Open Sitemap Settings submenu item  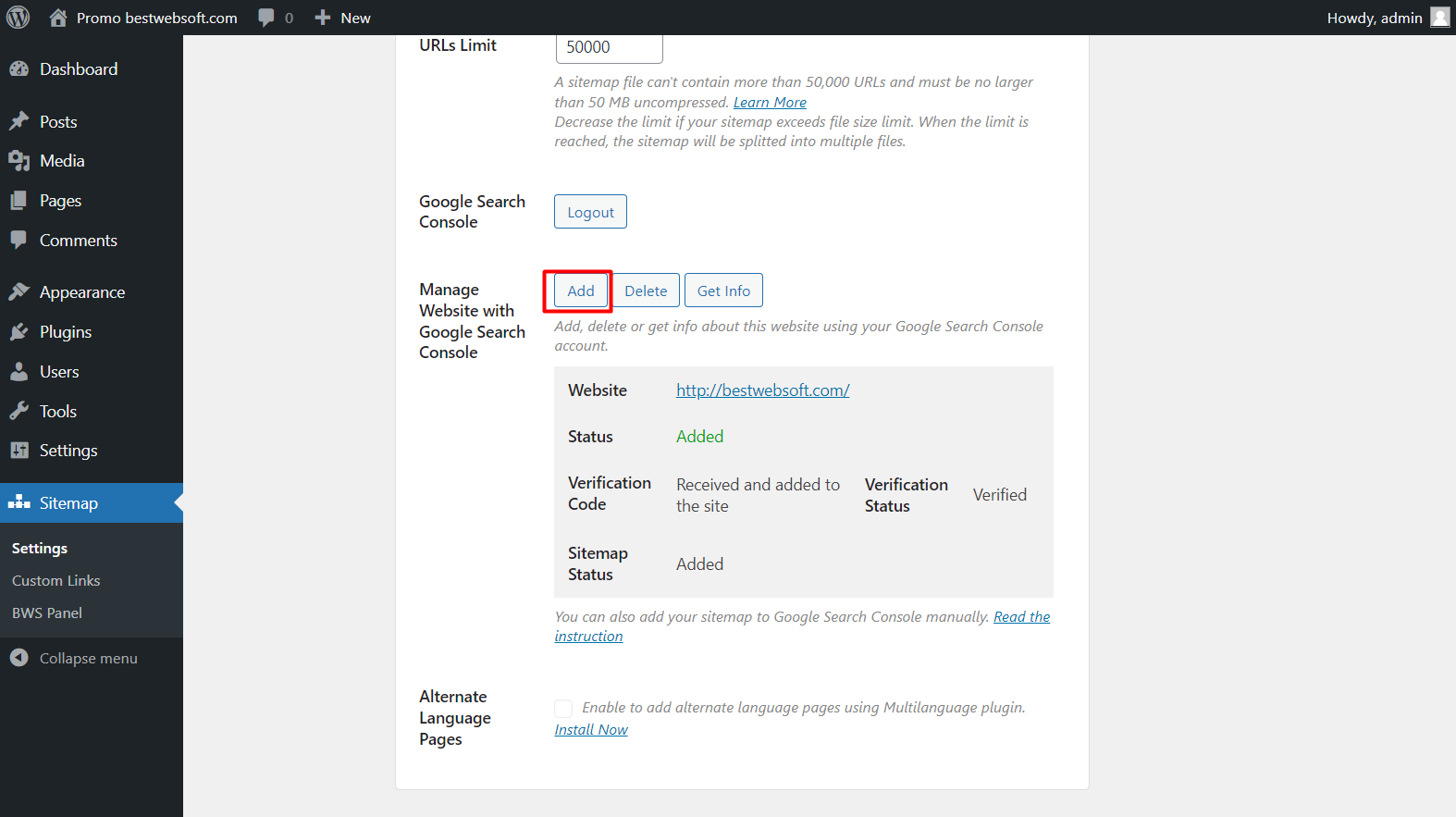point(40,549)
